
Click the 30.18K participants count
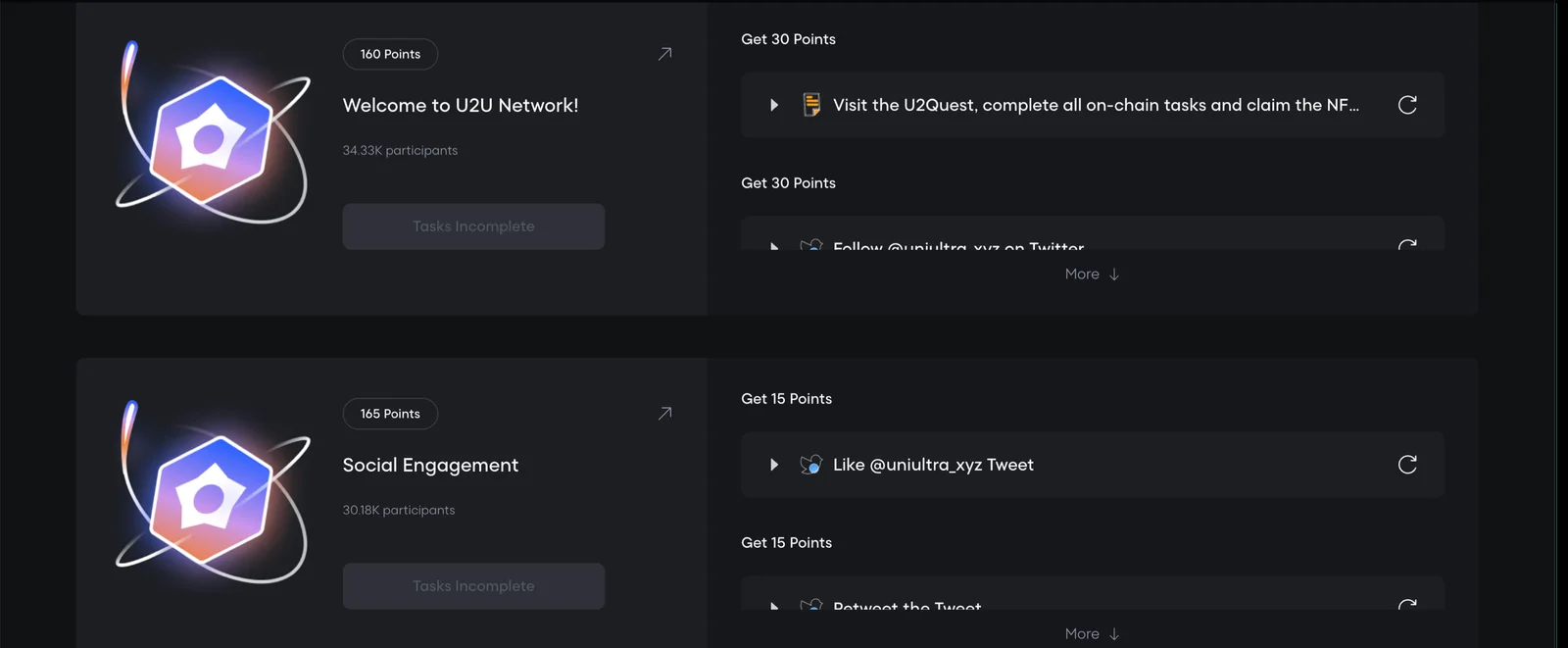(399, 511)
